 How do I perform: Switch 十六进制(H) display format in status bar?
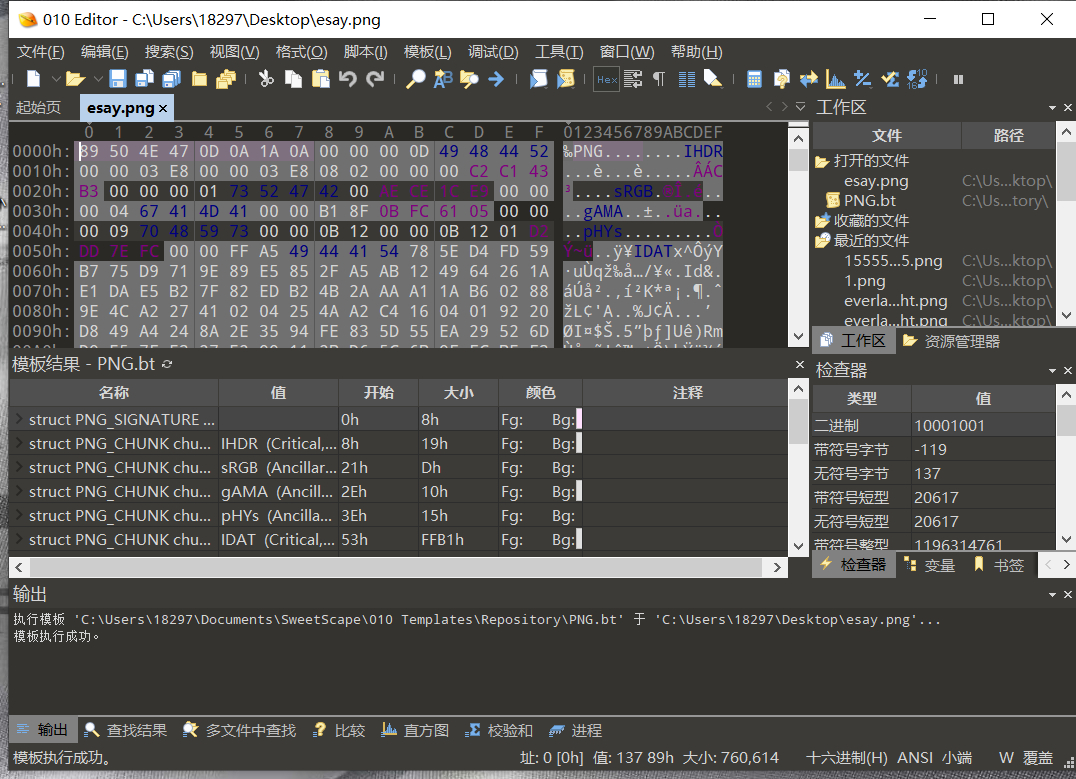[x=847, y=758]
